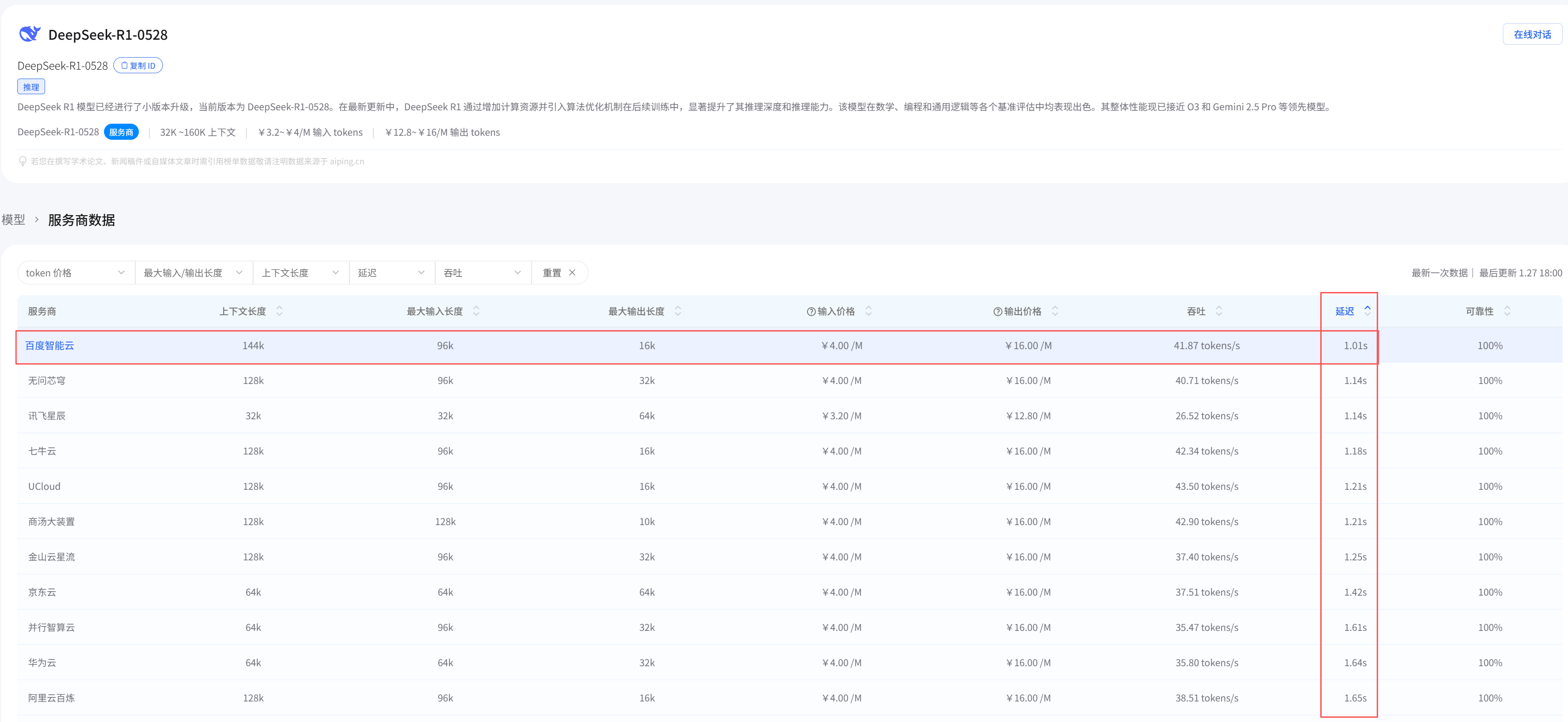Click the 复制 ID button
Image resolution: width=1568 pixels, height=722 pixels.
138,66
